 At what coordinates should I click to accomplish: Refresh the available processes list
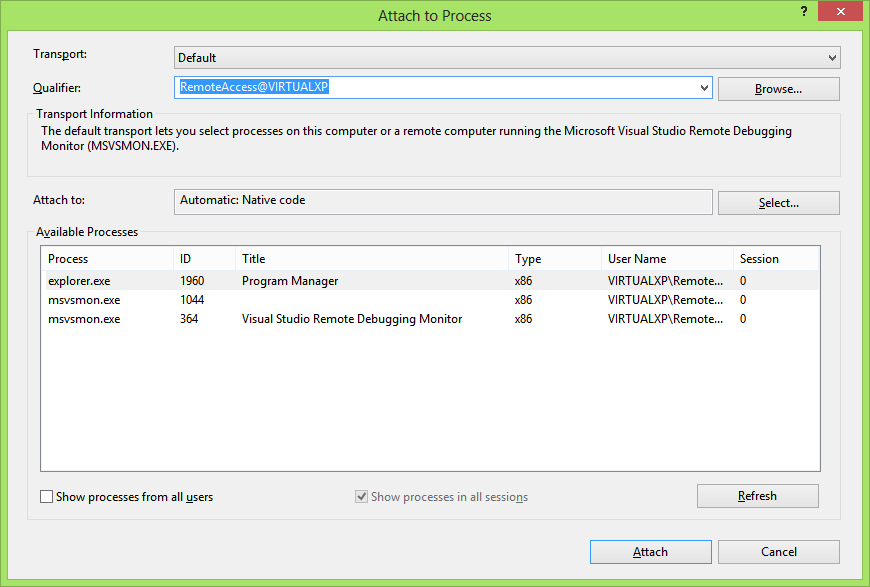757,496
